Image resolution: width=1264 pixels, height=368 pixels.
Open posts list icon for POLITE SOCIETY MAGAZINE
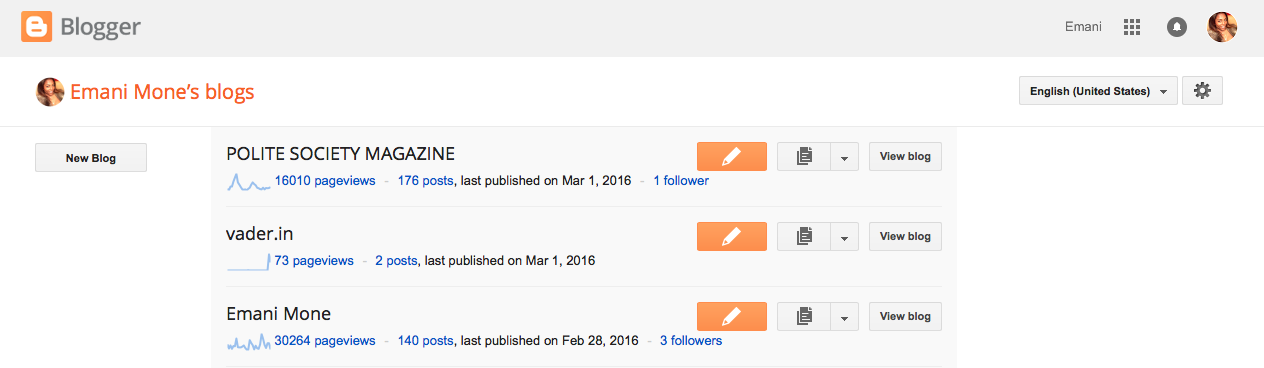(x=804, y=157)
